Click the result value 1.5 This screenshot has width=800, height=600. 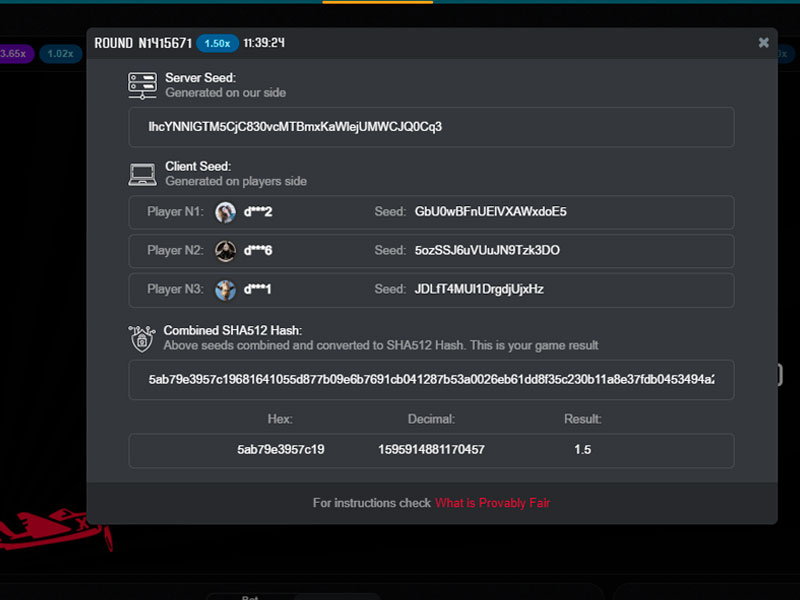tap(582, 450)
